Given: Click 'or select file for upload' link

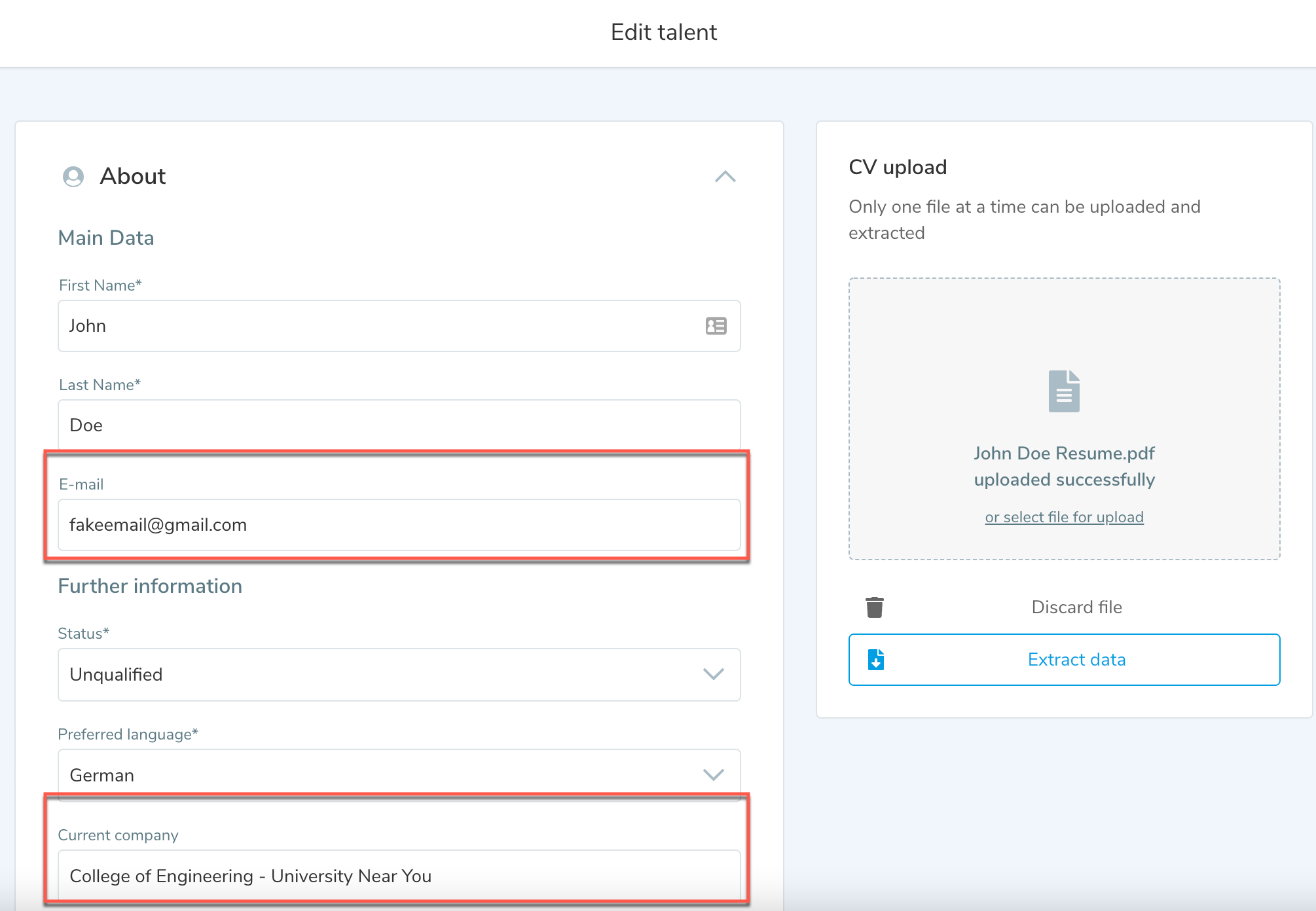Looking at the screenshot, I should coord(1064,517).
